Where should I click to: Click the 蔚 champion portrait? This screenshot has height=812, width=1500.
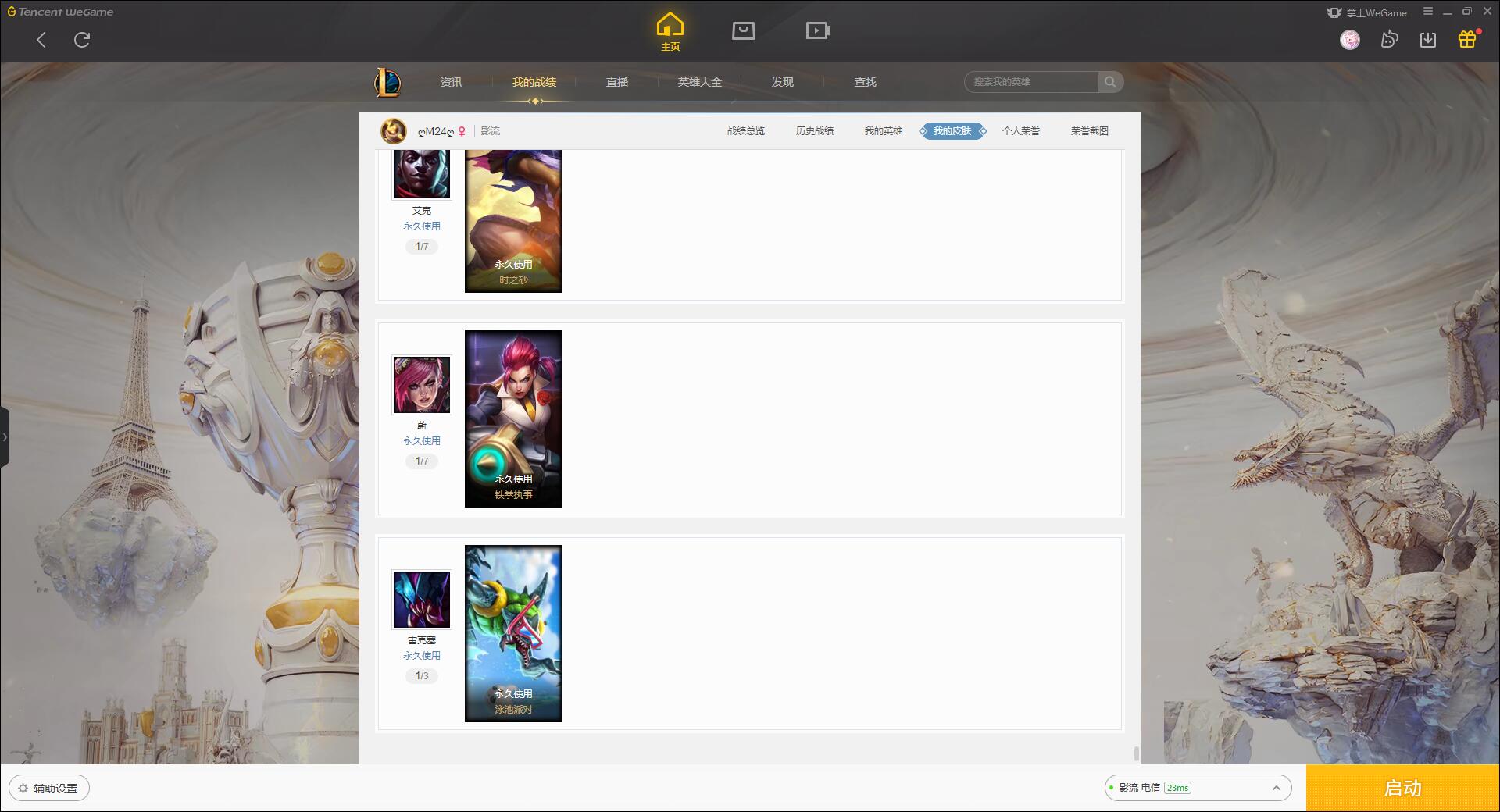click(x=422, y=385)
